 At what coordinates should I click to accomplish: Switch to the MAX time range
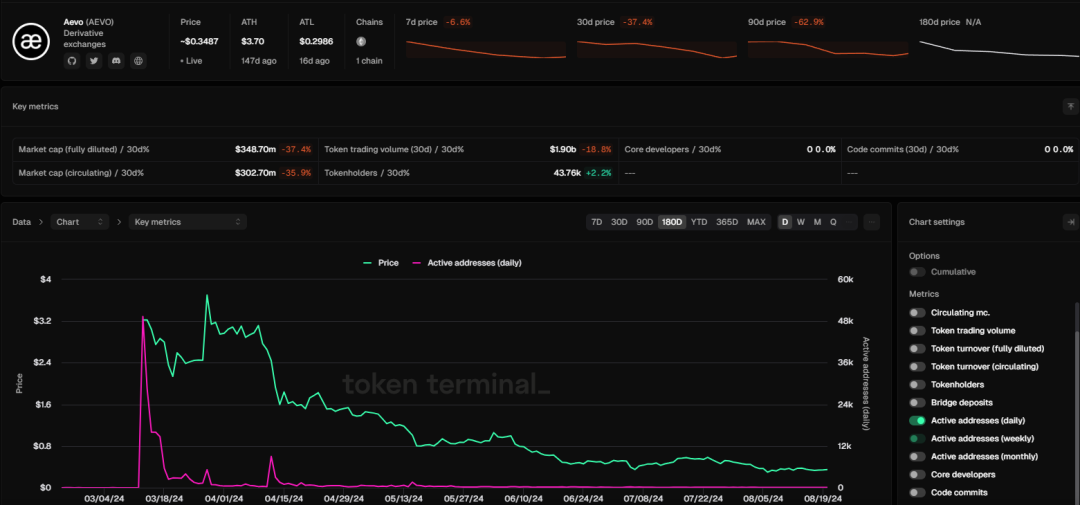coord(756,222)
